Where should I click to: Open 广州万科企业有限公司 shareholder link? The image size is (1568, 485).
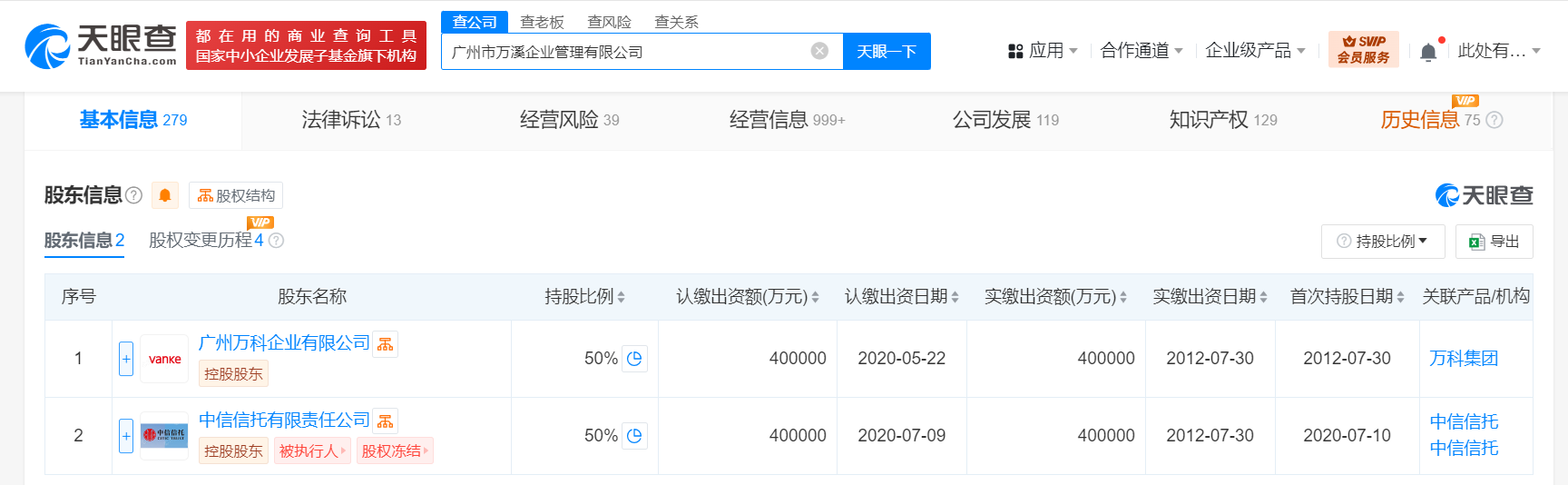click(x=284, y=343)
